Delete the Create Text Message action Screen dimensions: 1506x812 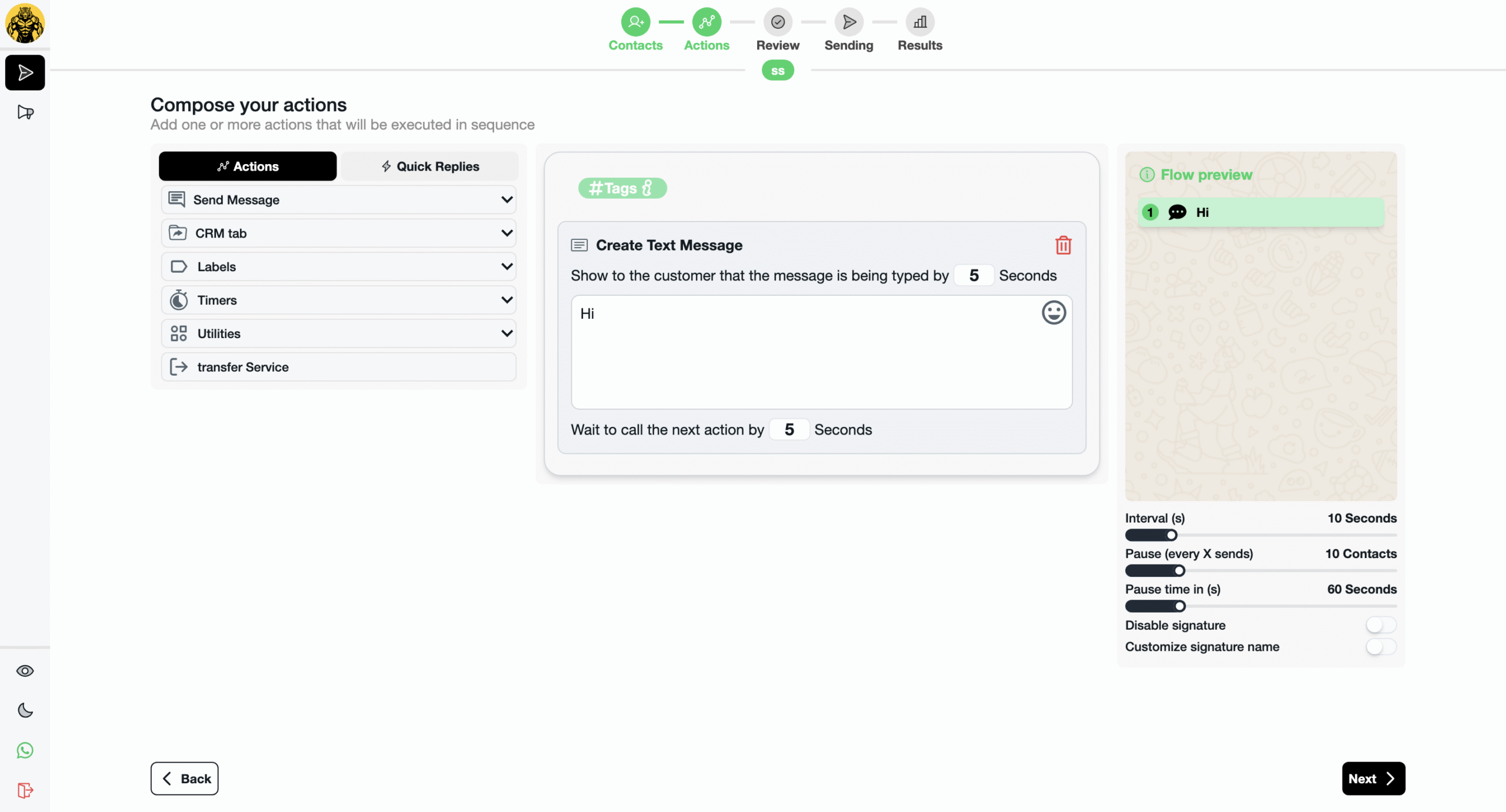[1062, 245]
